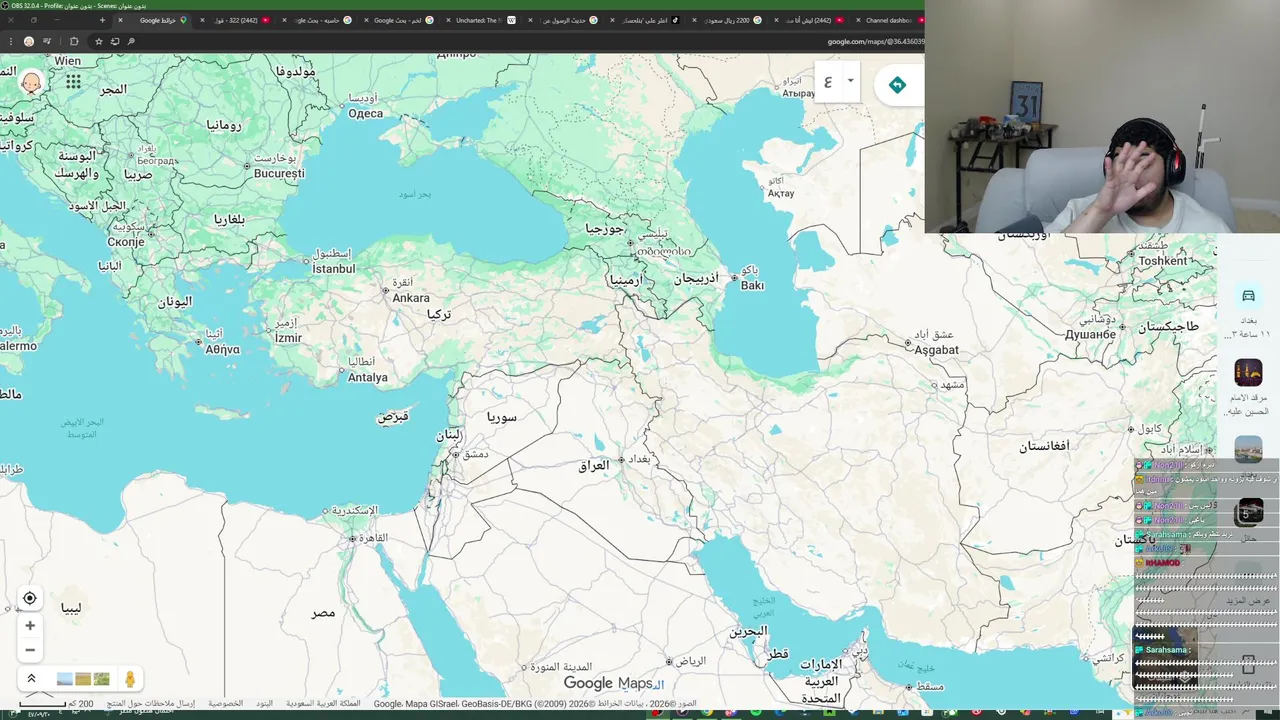
Task: Bookmark this page with the star icon
Action: click(98, 41)
